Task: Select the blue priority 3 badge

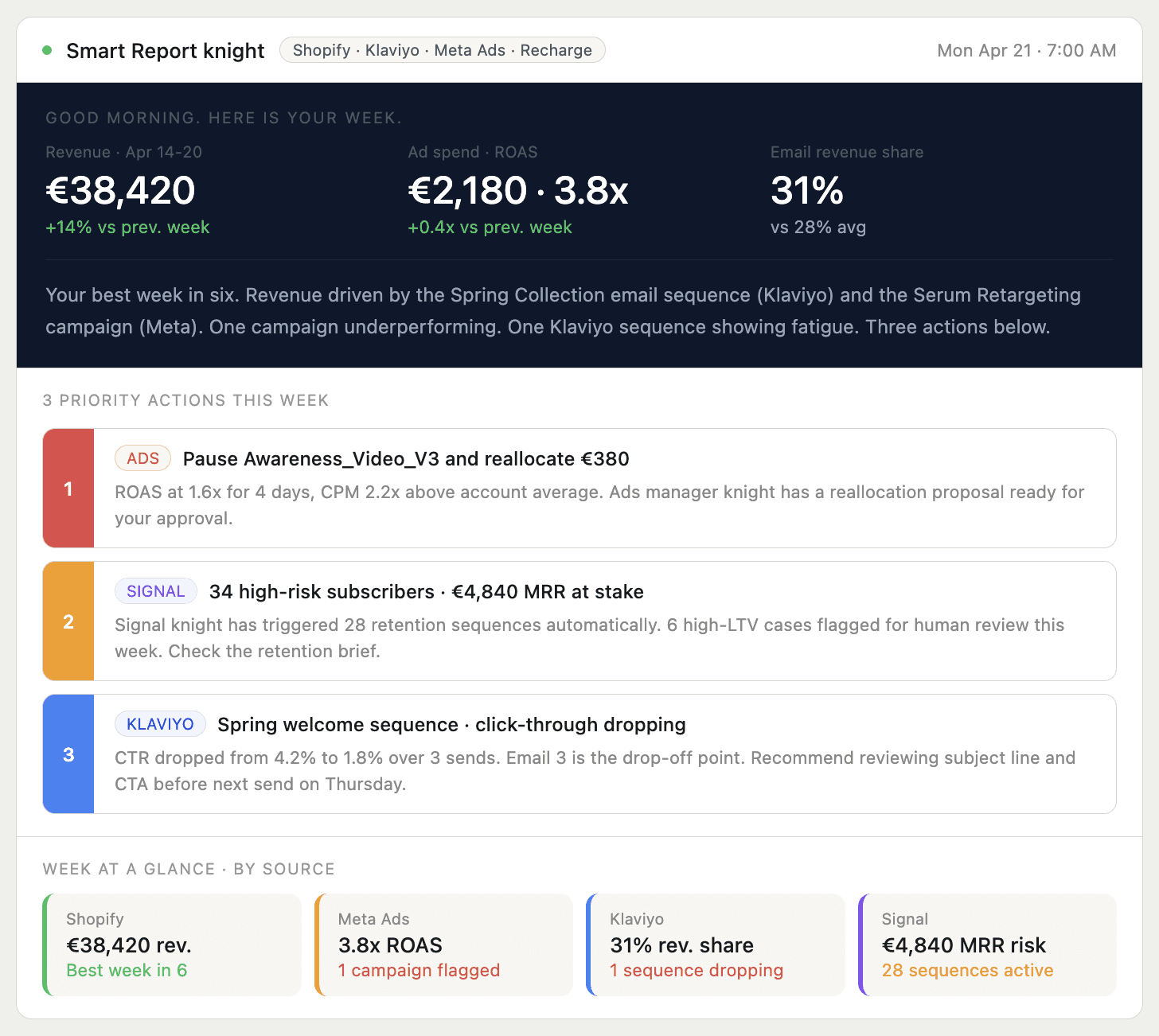Action: click(x=68, y=754)
